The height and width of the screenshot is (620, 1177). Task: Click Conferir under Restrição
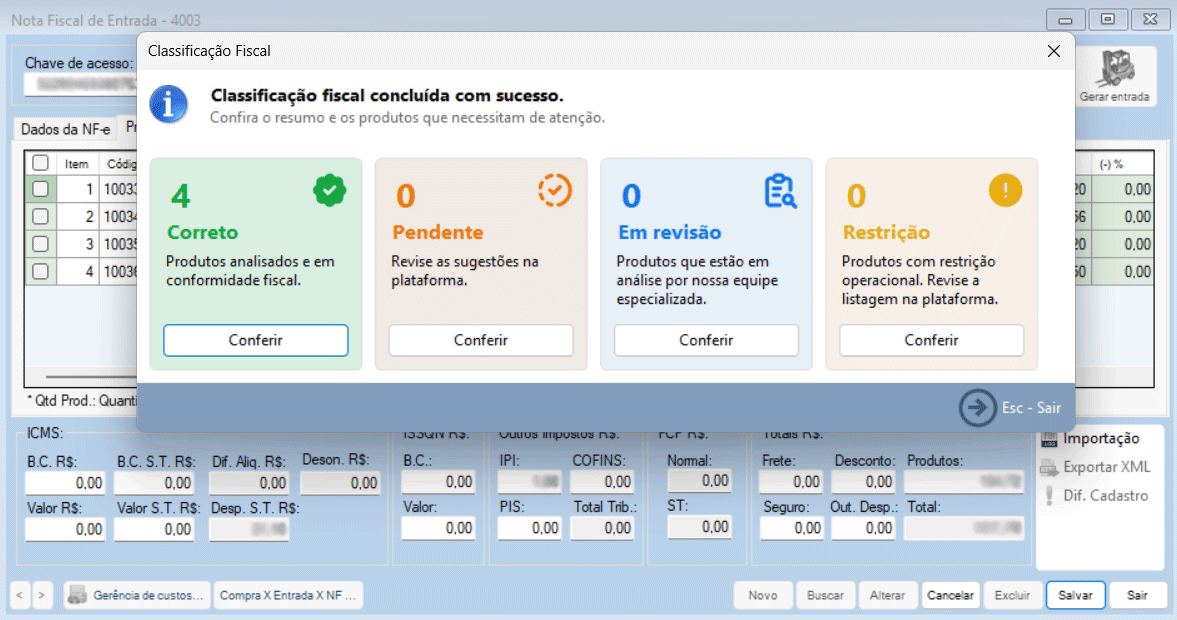coord(932,340)
